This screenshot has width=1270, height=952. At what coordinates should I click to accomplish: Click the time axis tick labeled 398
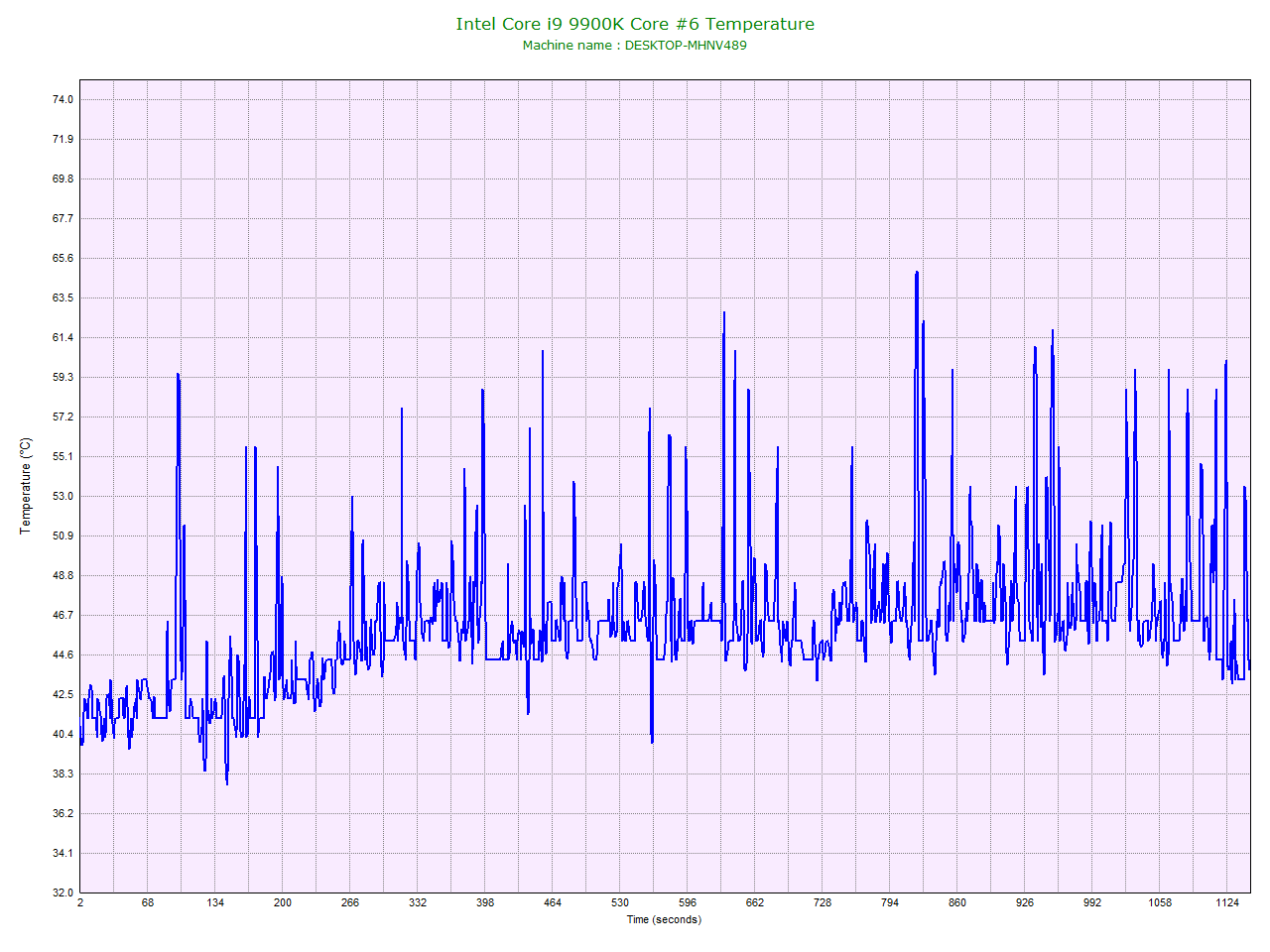(x=485, y=902)
